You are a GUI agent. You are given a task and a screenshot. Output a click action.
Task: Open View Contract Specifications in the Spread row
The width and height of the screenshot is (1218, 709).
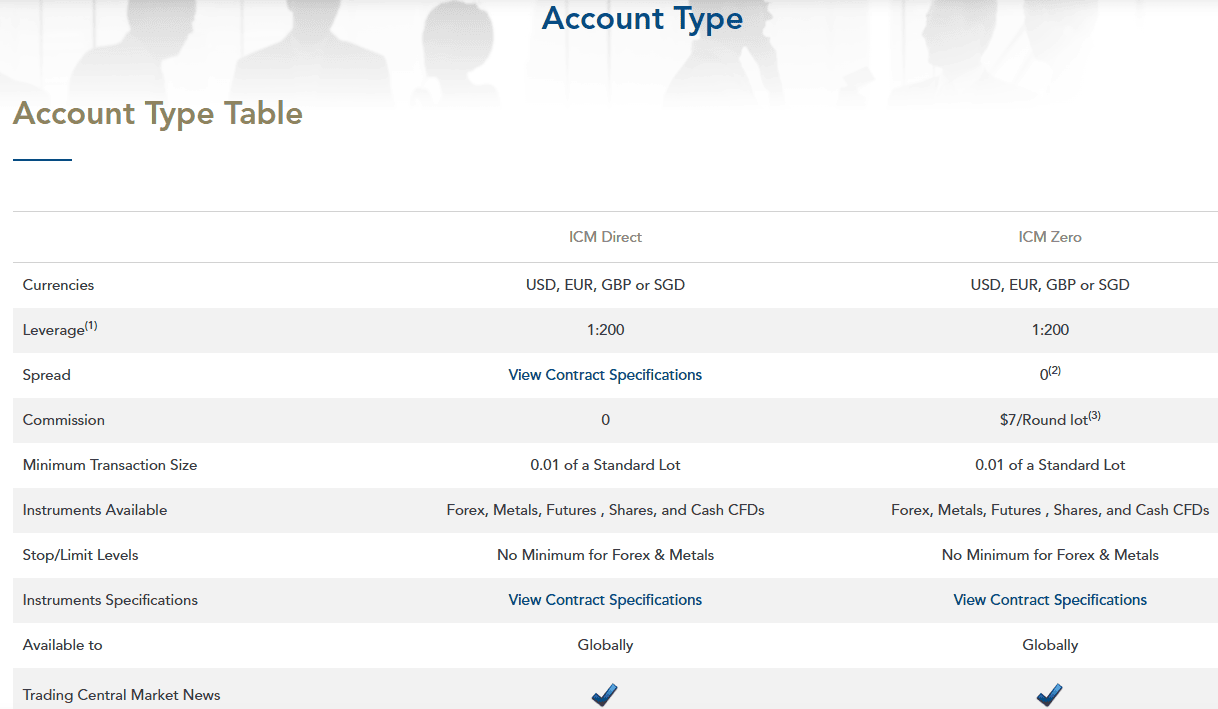[x=605, y=374]
